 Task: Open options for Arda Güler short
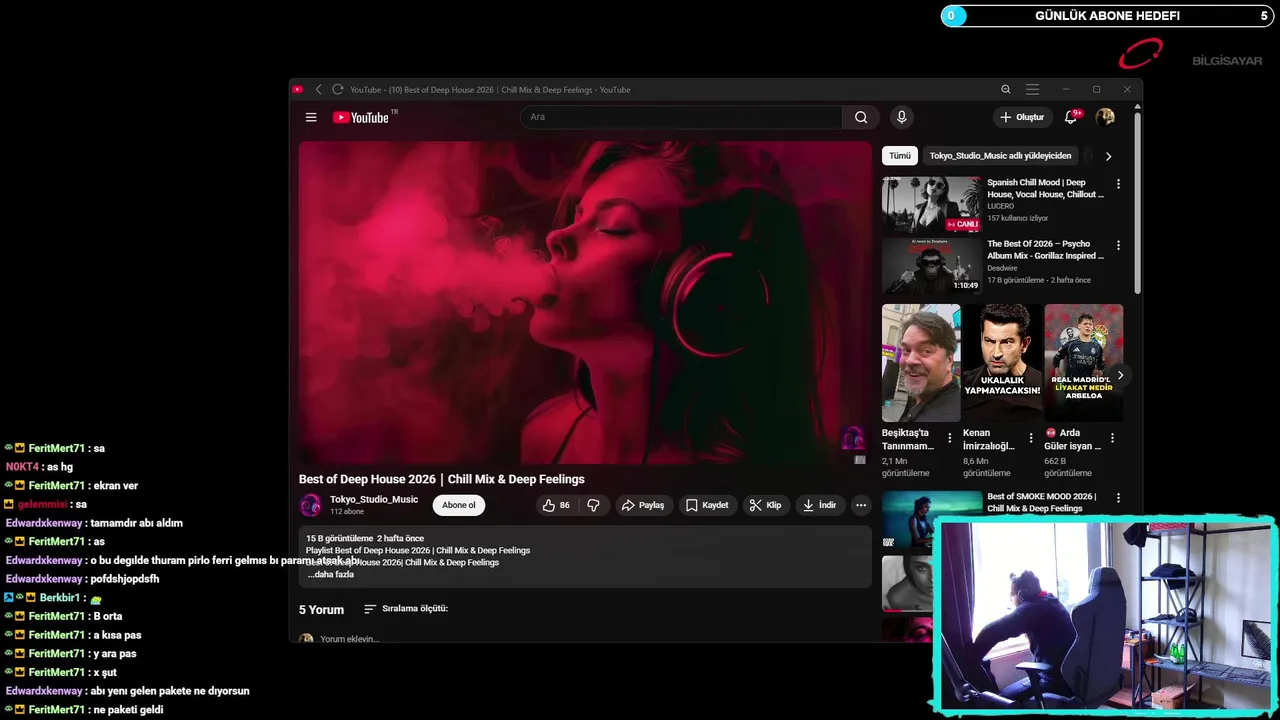click(1112, 438)
